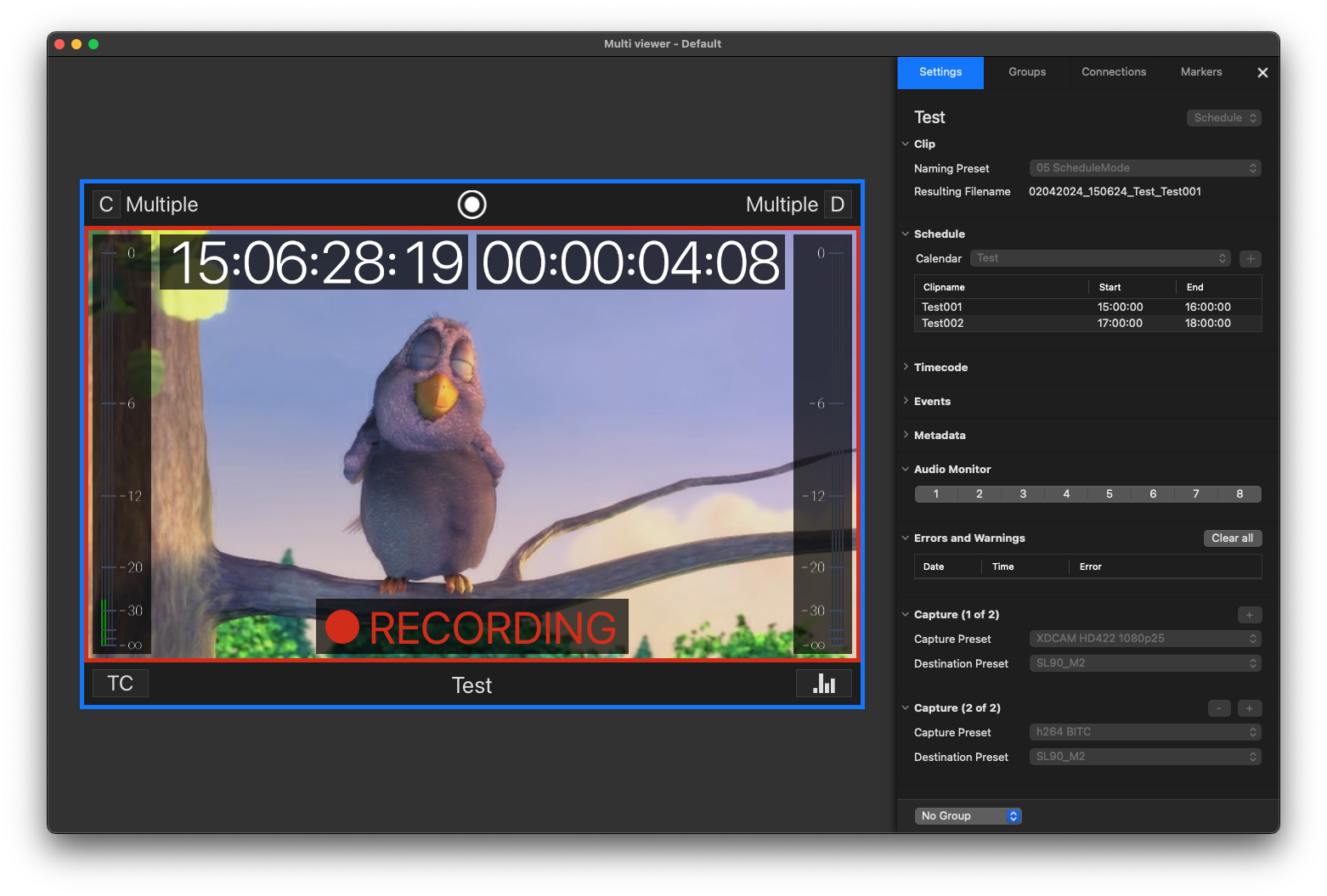Click the bird video preview
The width and height of the screenshot is (1327, 896).
[x=472, y=444]
